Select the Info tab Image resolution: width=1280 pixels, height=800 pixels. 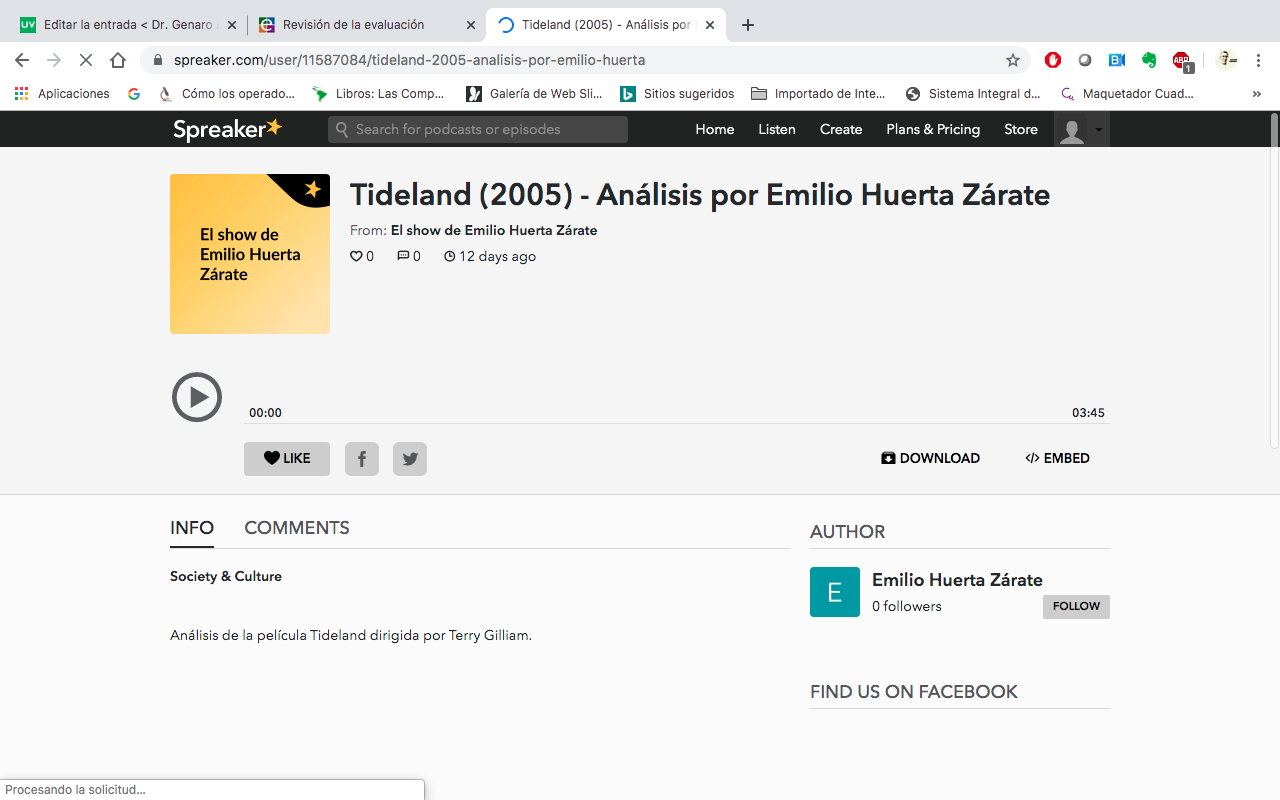(192, 528)
